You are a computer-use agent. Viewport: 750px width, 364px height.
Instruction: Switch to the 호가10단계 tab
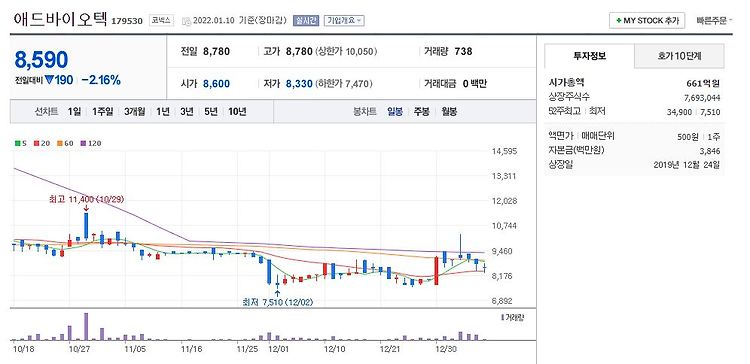pos(679,56)
